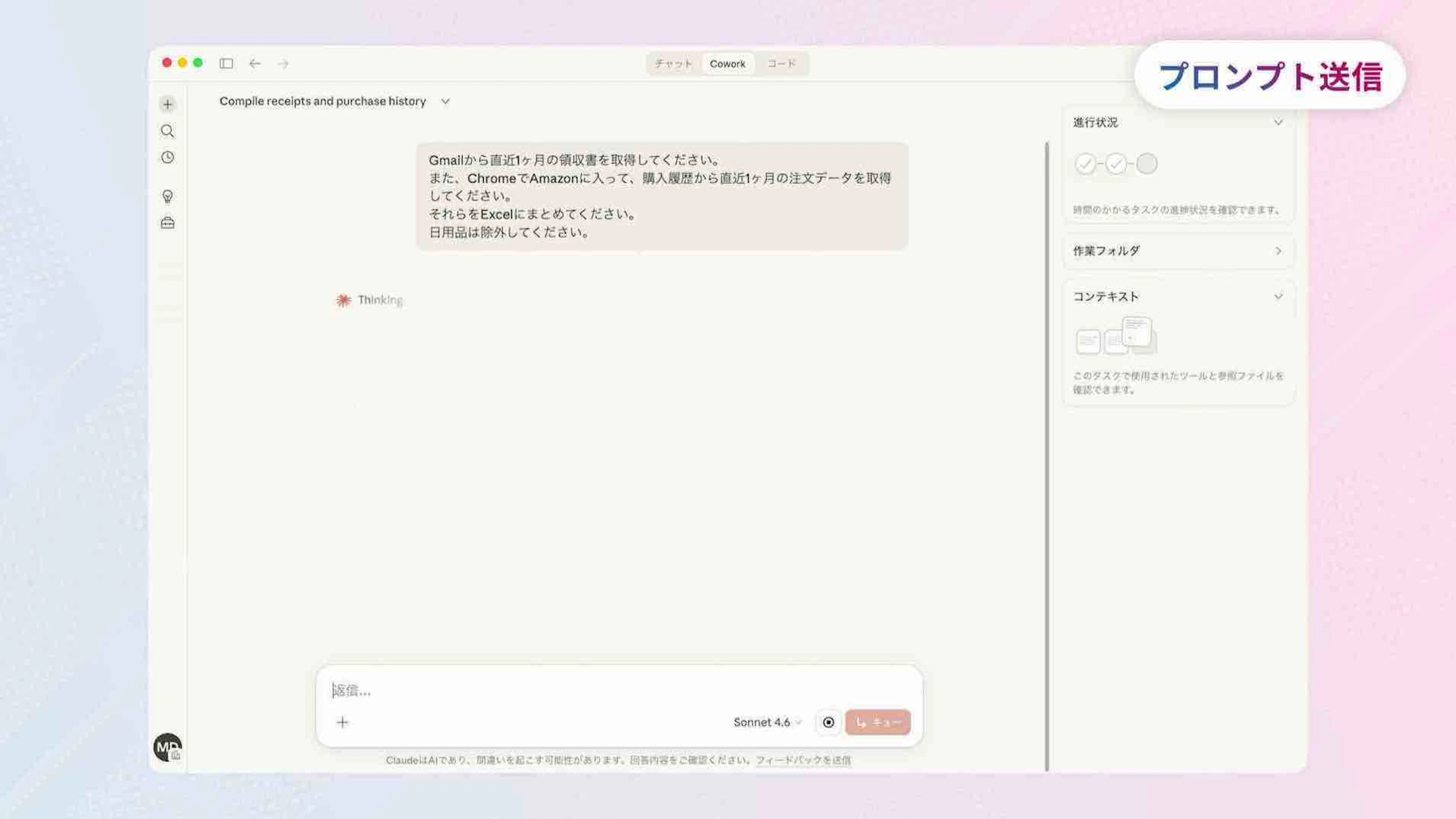Toggle the sidebar panel icon
Image resolution: width=1456 pixels, height=819 pixels.
[x=226, y=63]
